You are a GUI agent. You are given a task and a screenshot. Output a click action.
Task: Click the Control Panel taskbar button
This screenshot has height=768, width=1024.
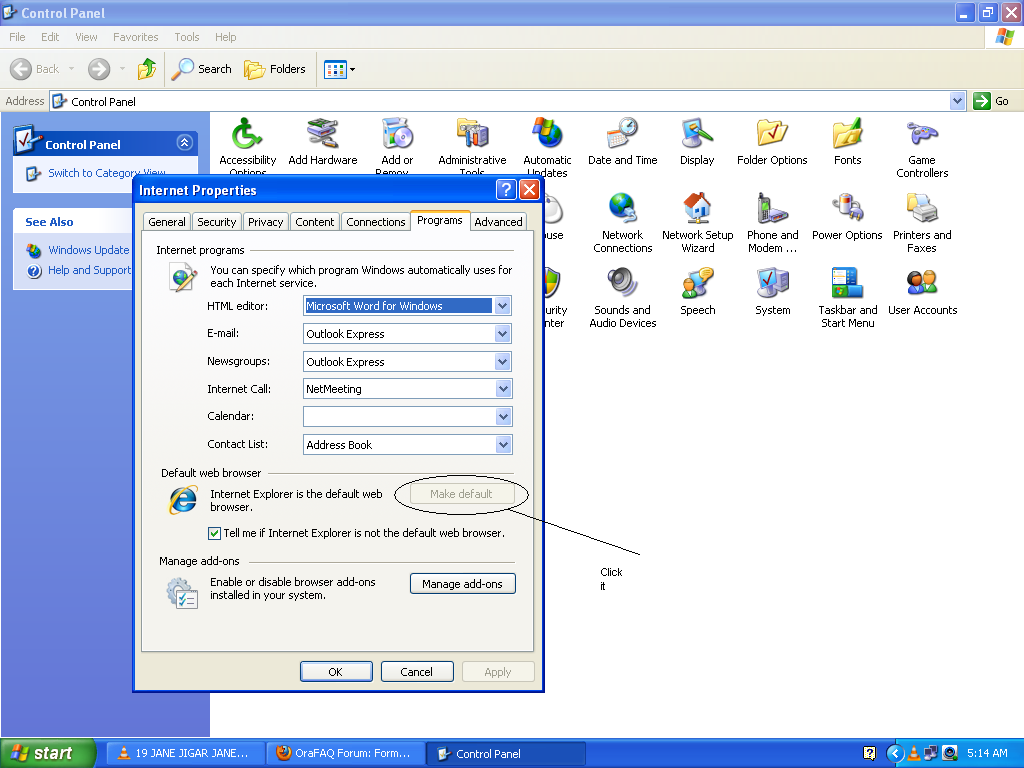pos(505,753)
